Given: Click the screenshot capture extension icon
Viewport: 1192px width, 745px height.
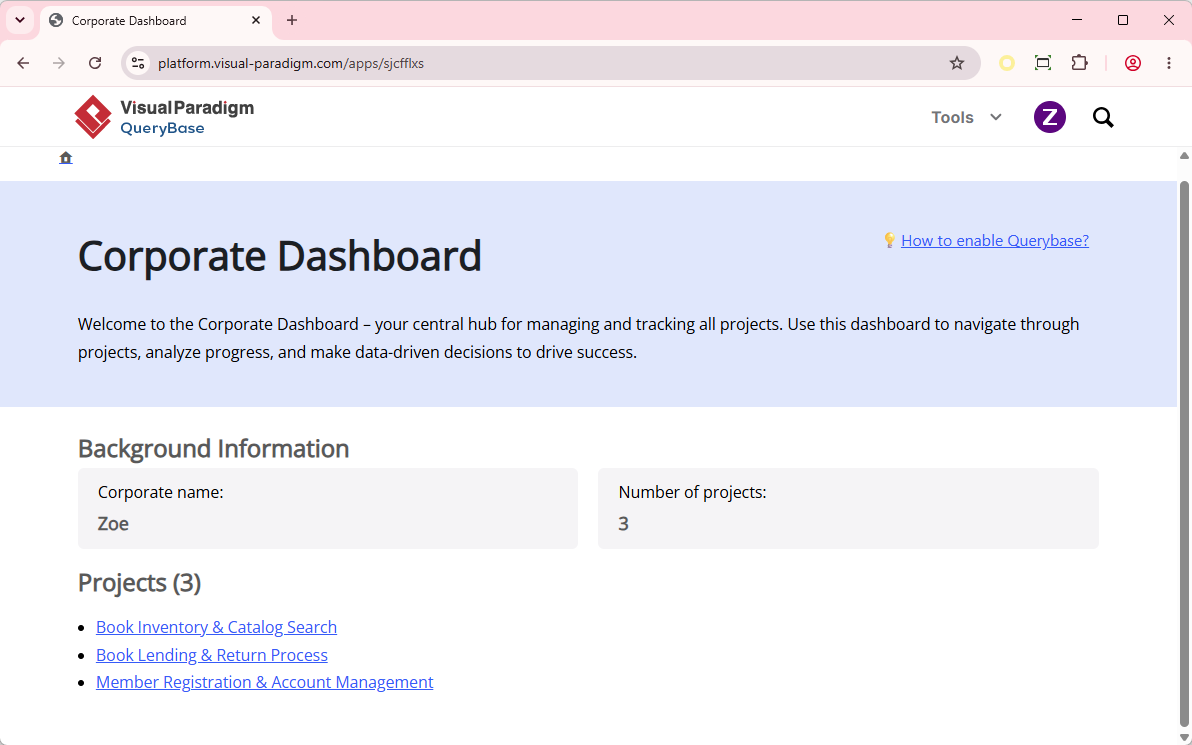Looking at the screenshot, I should [x=1043, y=63].
